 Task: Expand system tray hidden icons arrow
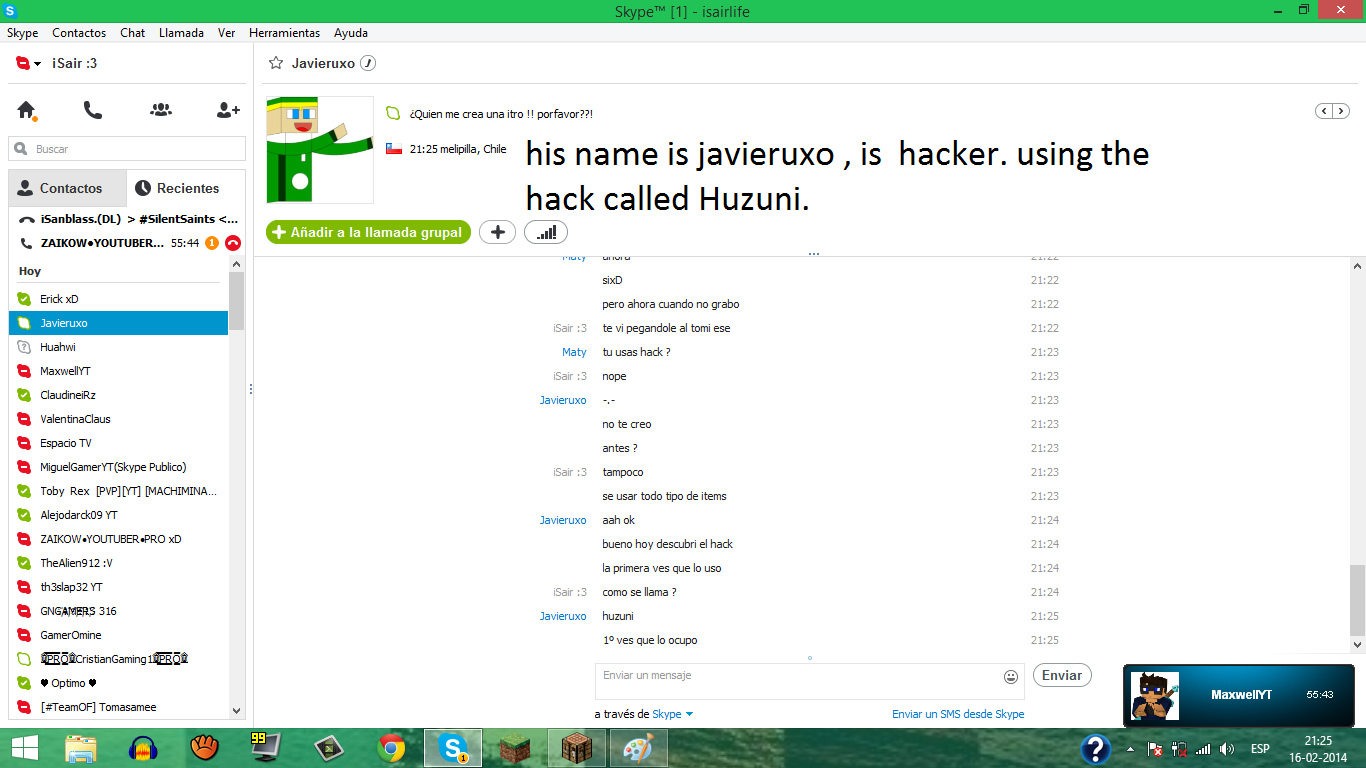(x=1130, y=749)
